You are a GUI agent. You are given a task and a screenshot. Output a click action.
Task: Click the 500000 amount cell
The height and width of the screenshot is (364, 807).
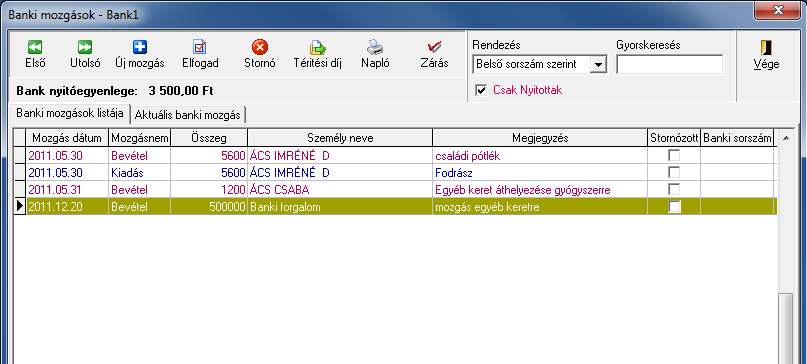(209, 206)
